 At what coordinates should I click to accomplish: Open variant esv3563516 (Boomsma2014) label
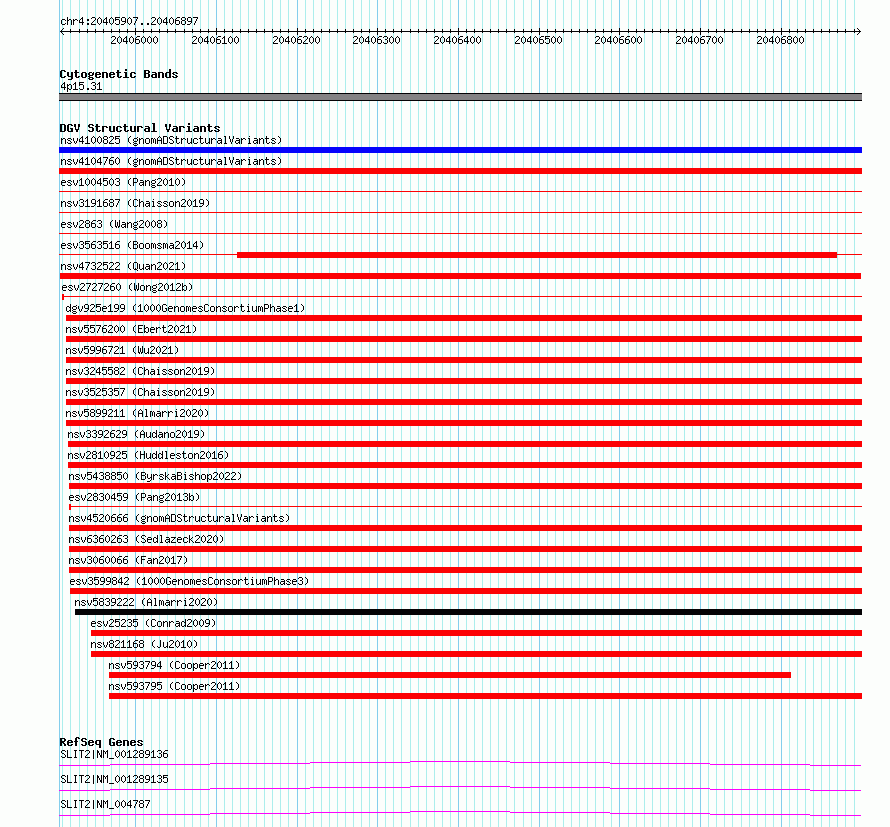coord(132,245)
